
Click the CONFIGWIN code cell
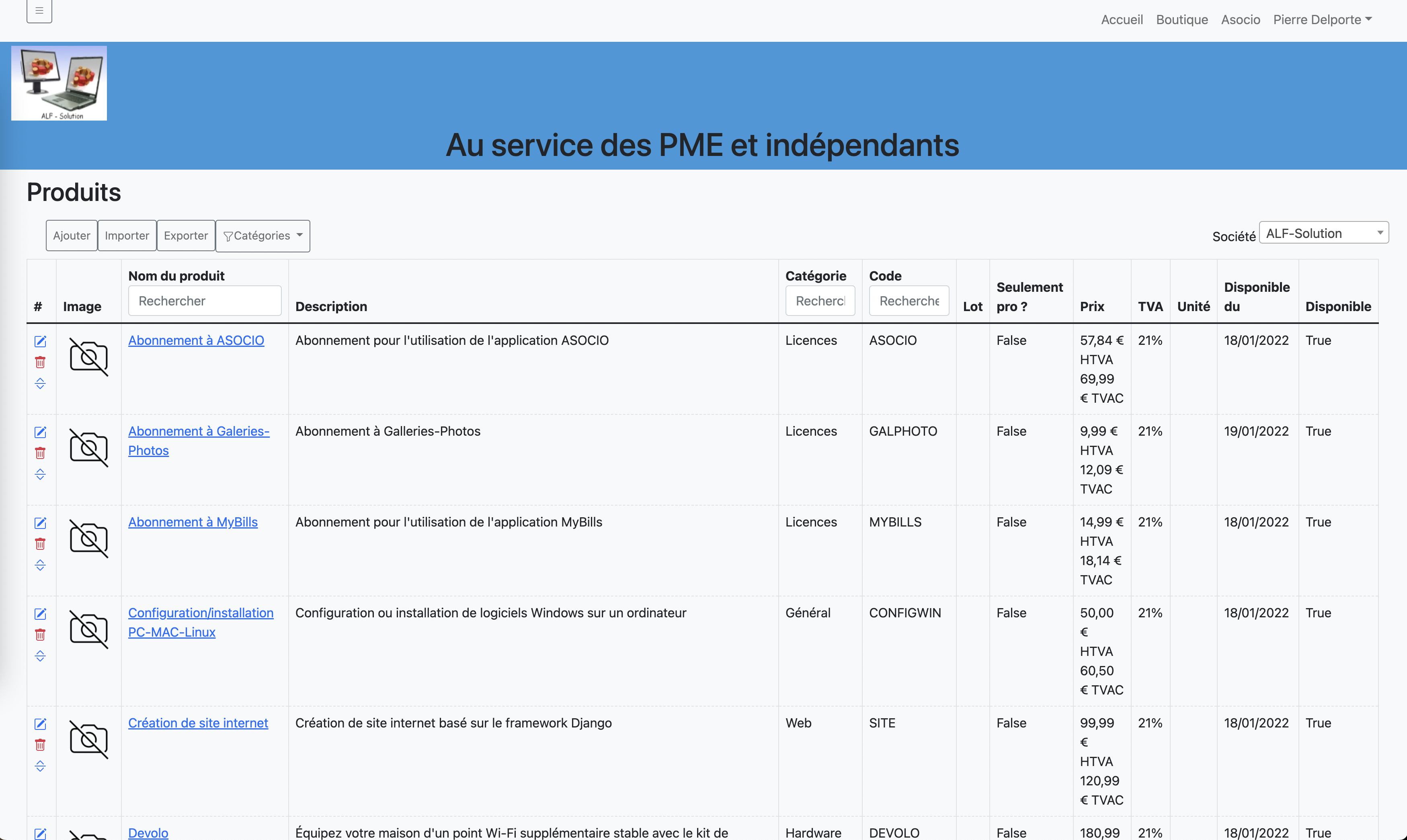pyautogui.click(x=904, y=613)
